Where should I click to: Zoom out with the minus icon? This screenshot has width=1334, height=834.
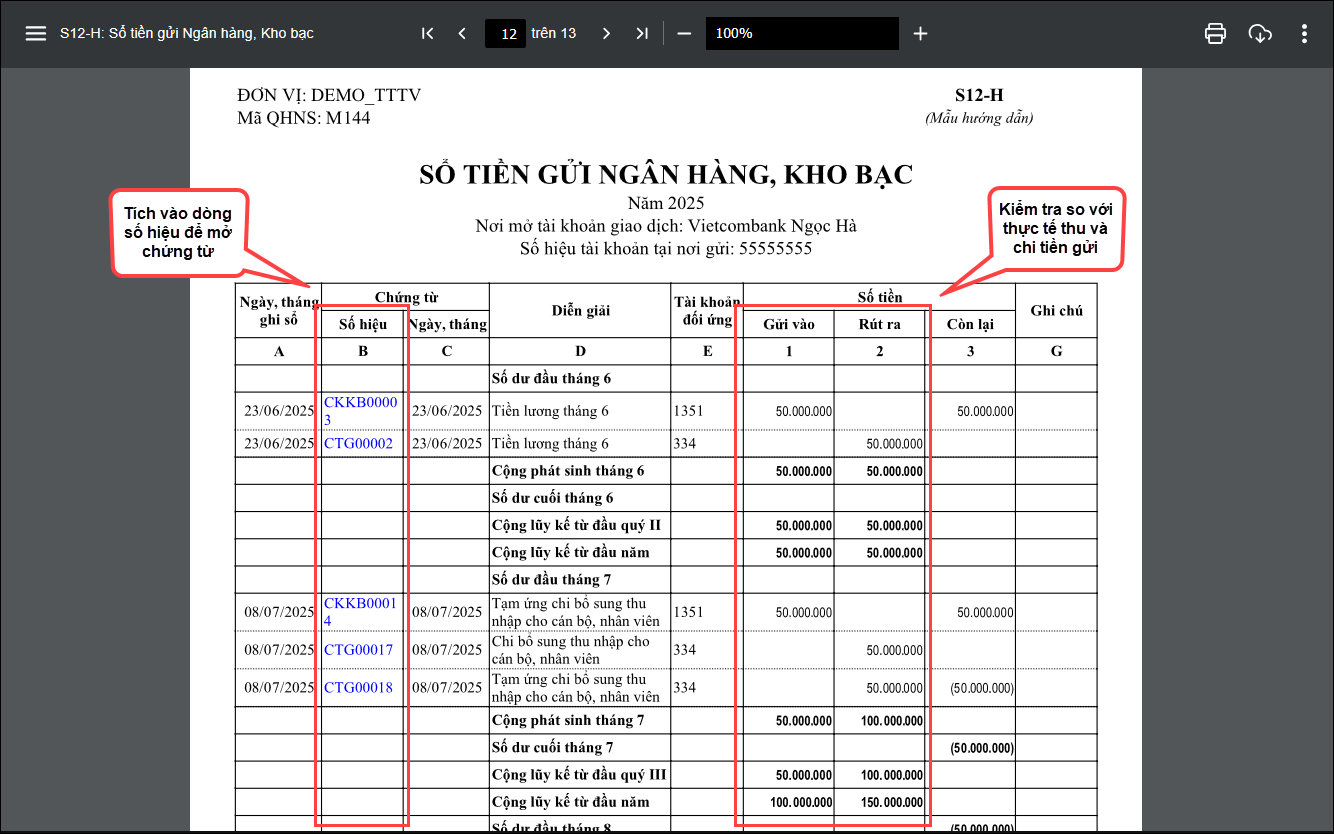point(684,33)
